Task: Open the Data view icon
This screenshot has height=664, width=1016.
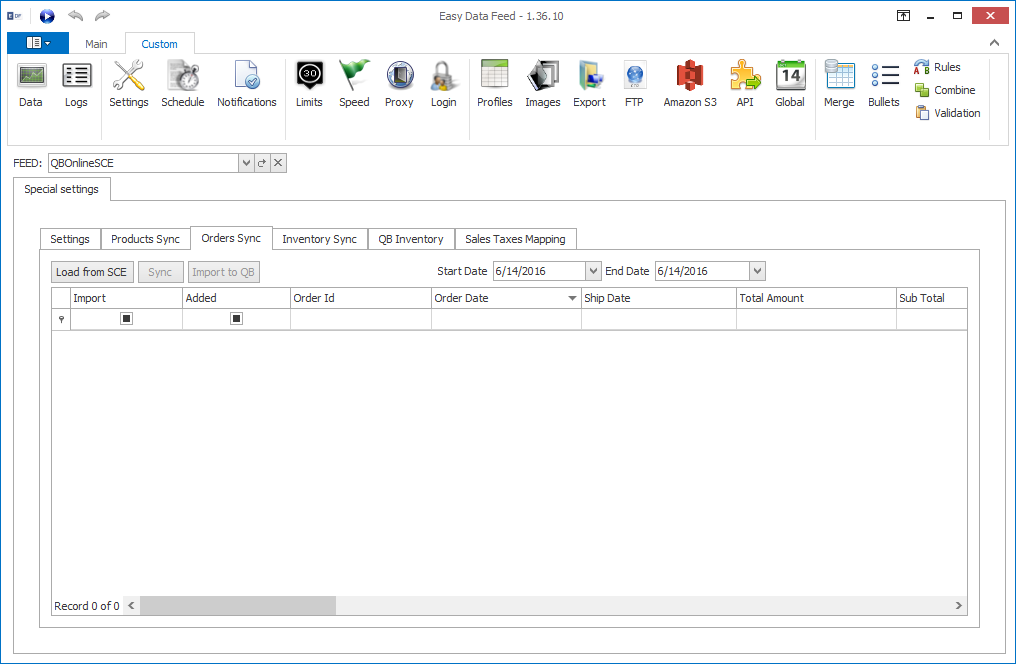Action: pyautogui.click(x=30, y=84)
